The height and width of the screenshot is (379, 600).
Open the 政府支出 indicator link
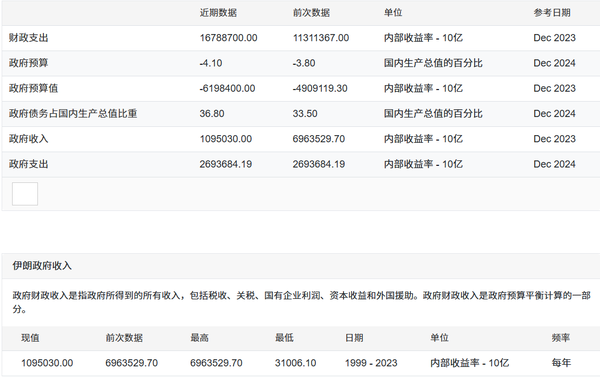tap(28, 164)
